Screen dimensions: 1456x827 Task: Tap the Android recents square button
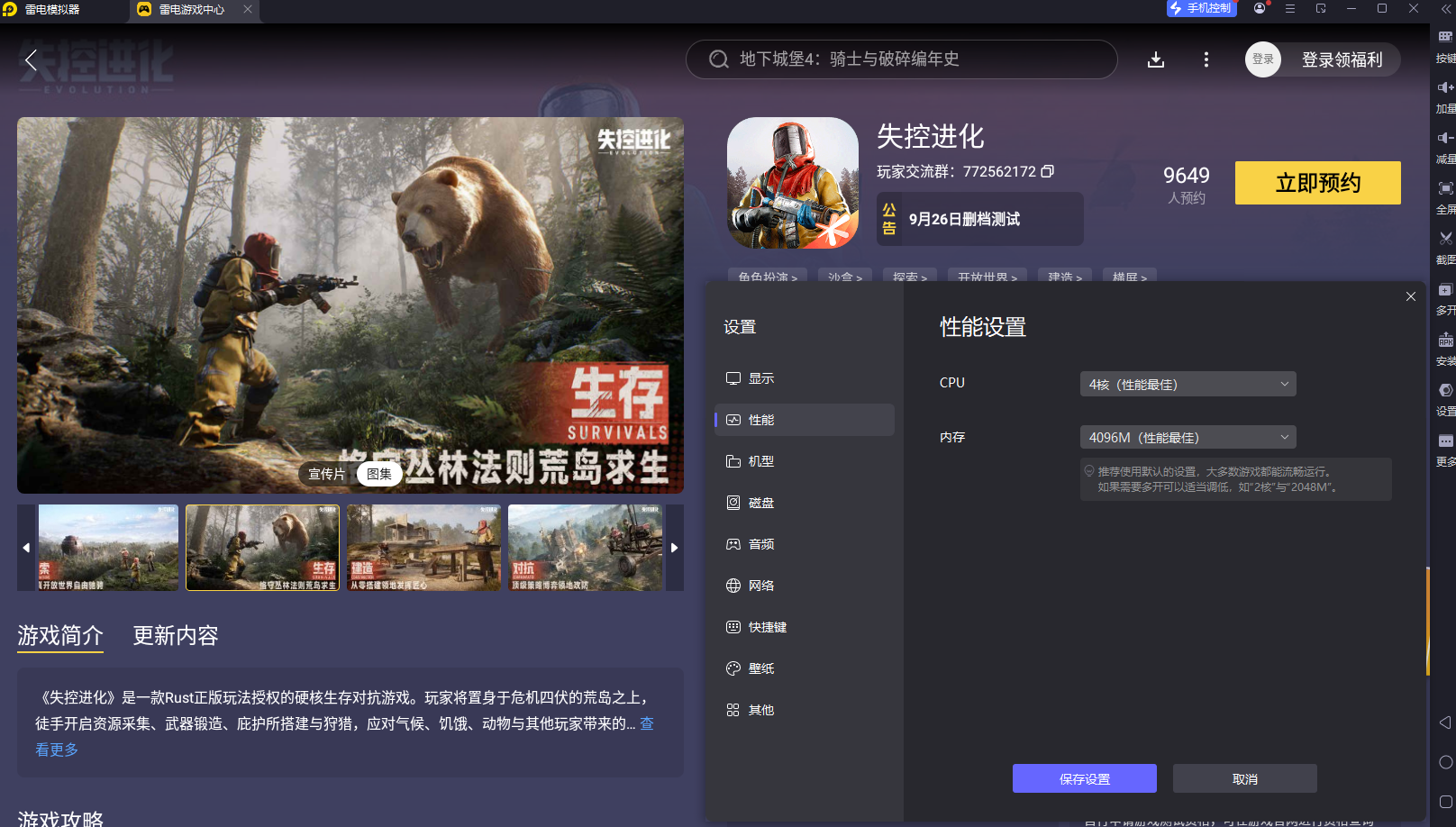pos(1445,802)
